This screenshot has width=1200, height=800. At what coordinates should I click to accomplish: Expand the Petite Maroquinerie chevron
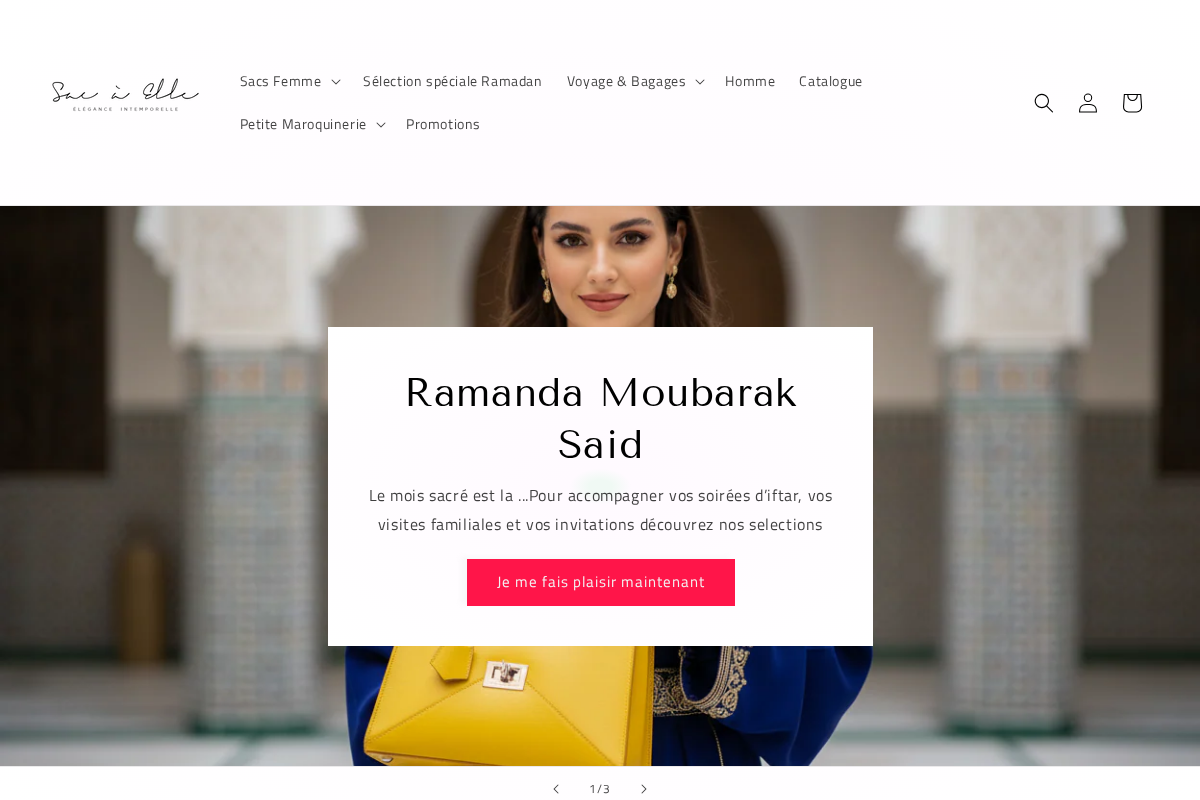point(380,125)
